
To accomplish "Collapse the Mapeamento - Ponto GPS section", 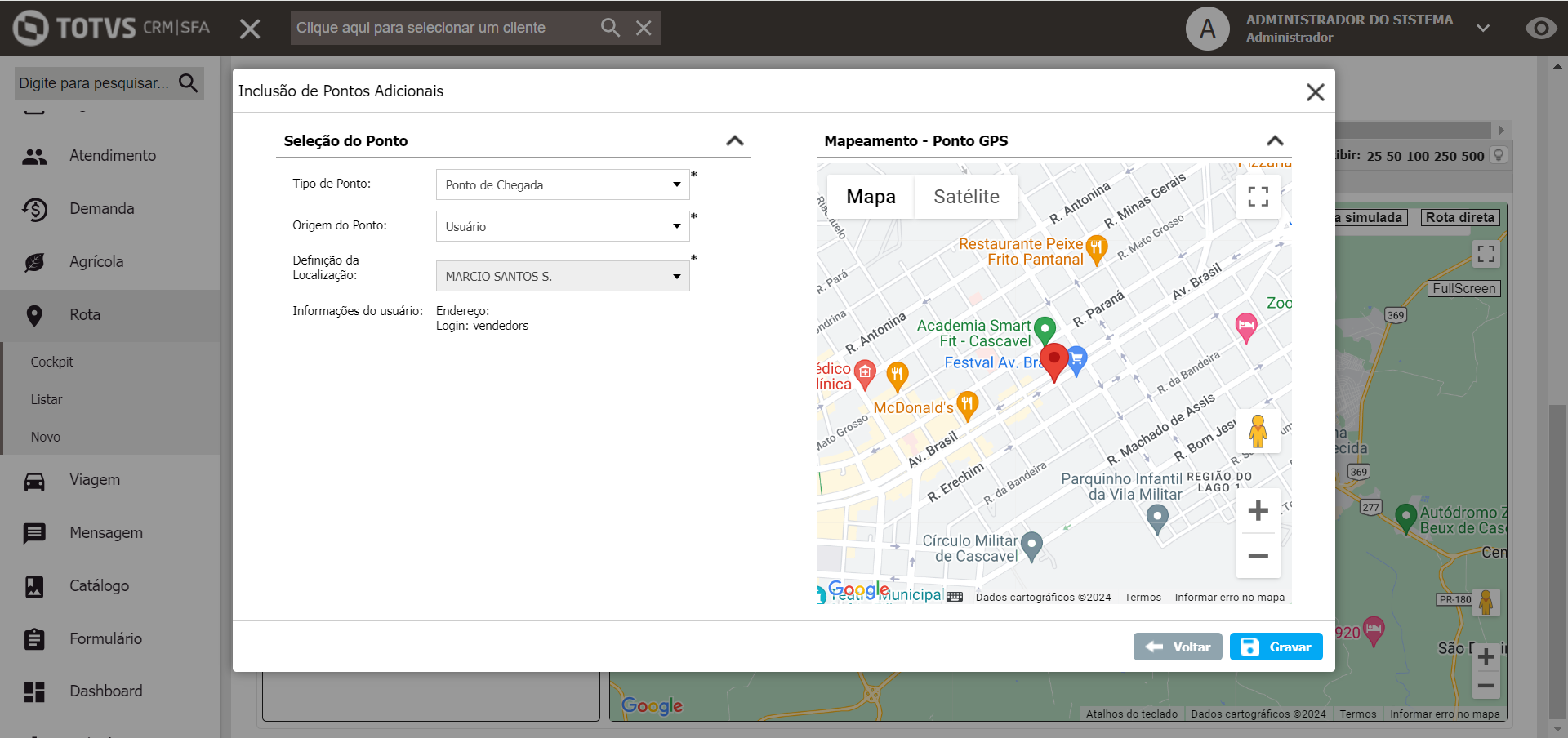I will pyautogui.click(x=1275, y=140).
